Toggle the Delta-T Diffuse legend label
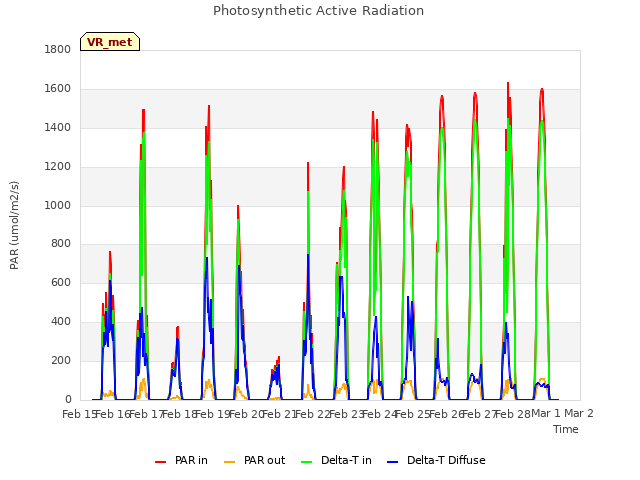 point(446,460)
